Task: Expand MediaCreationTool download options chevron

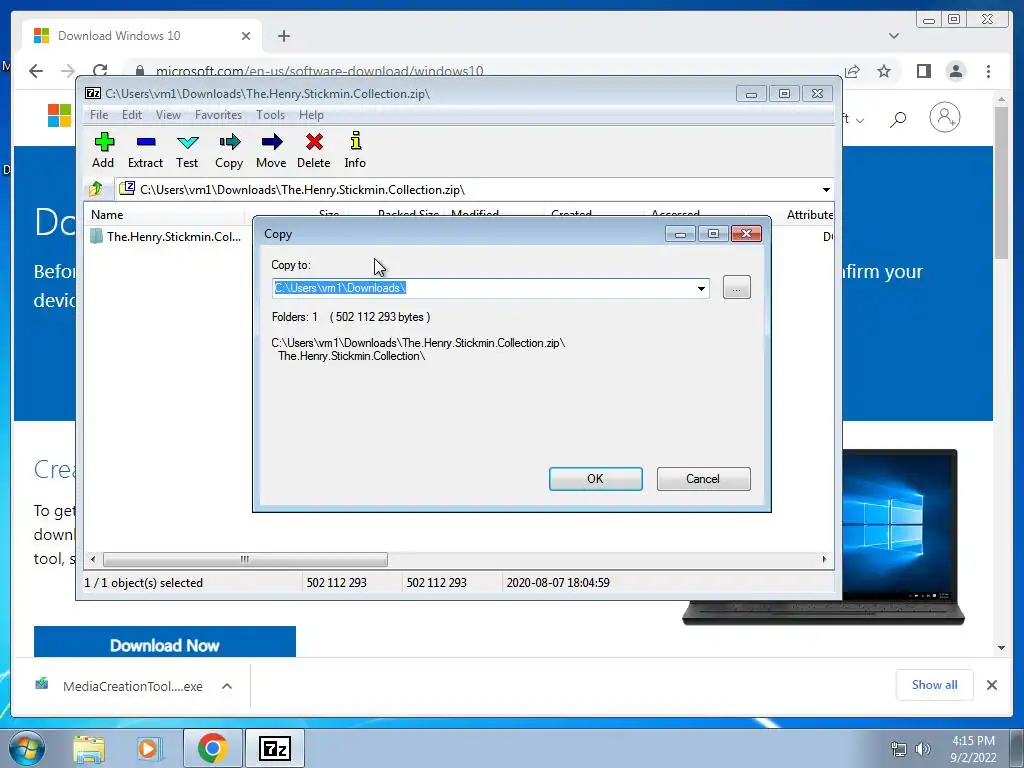Action: [227, 686]
